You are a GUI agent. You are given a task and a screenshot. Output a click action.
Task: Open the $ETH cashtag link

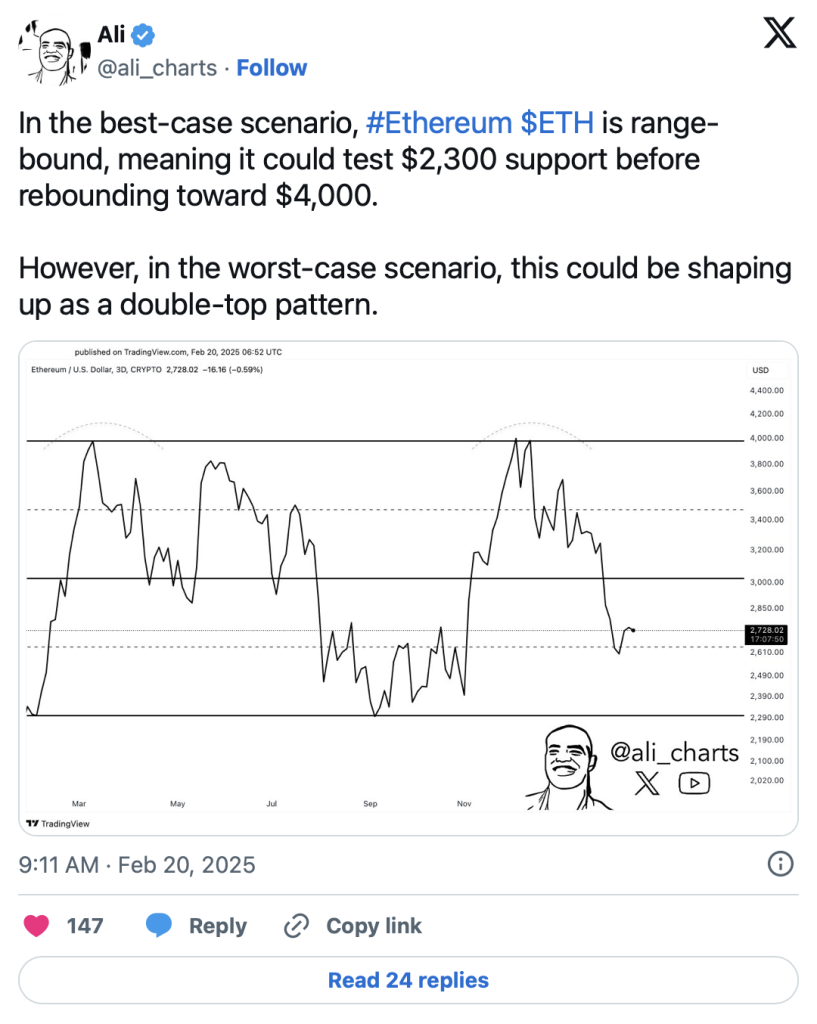coord(557,123)
